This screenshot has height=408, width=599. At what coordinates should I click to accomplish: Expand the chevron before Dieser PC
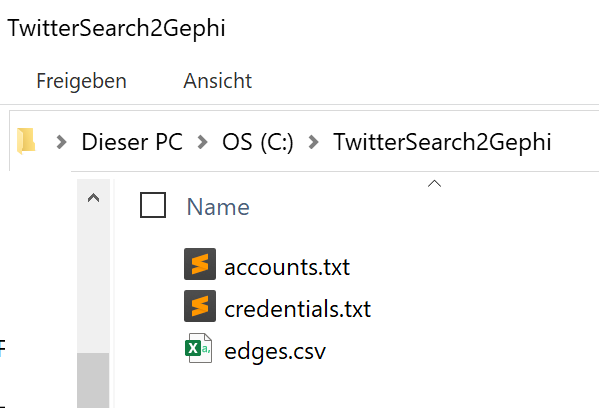[61, 142]
